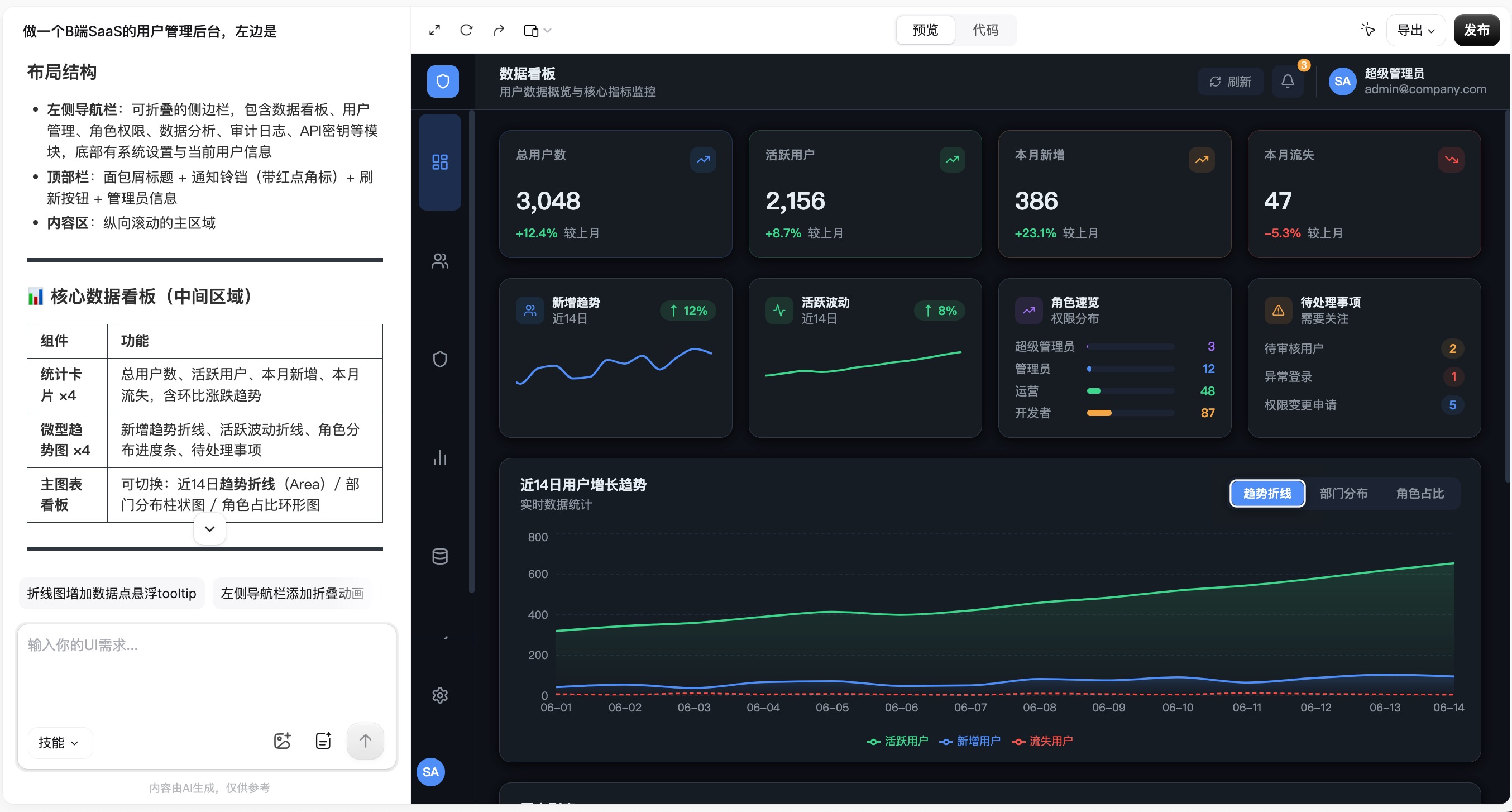Open dashboard grid icon in sidebar
Image resolution: width=1512 pixels, height=812 pixels.
tap(439, 162)
